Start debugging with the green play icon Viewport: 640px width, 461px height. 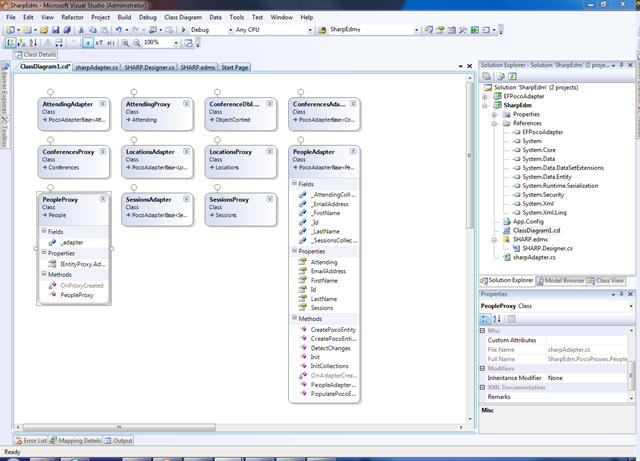tap(184, 30)
